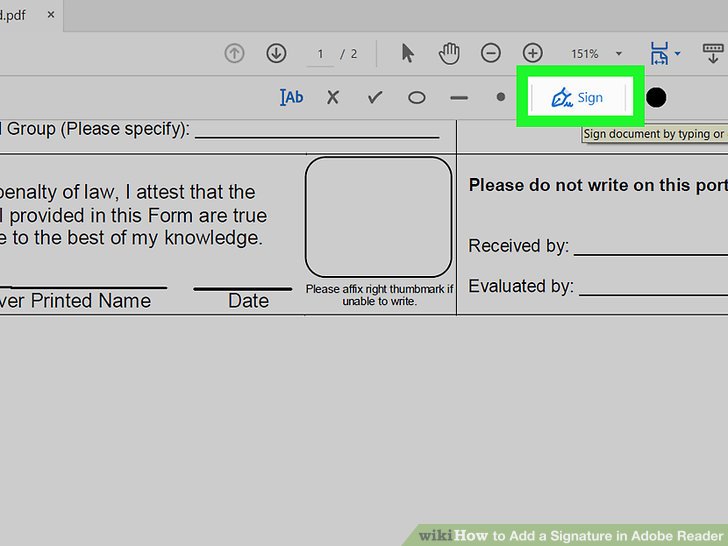Open the black color picker circle
The height and width of the screenshot is (546, 728).
pyautogui.click(x=656, y=98)
